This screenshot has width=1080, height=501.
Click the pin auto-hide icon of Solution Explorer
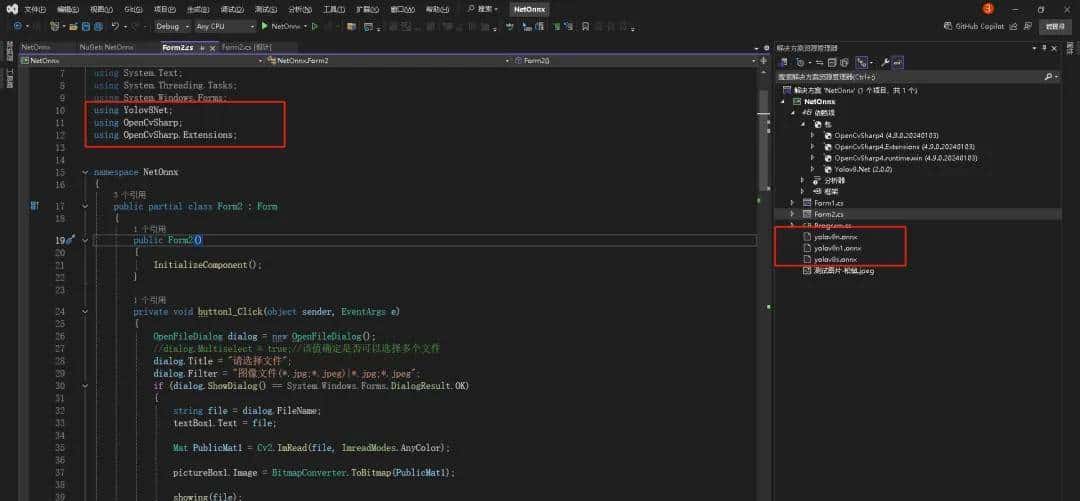tap(1044, 48)
